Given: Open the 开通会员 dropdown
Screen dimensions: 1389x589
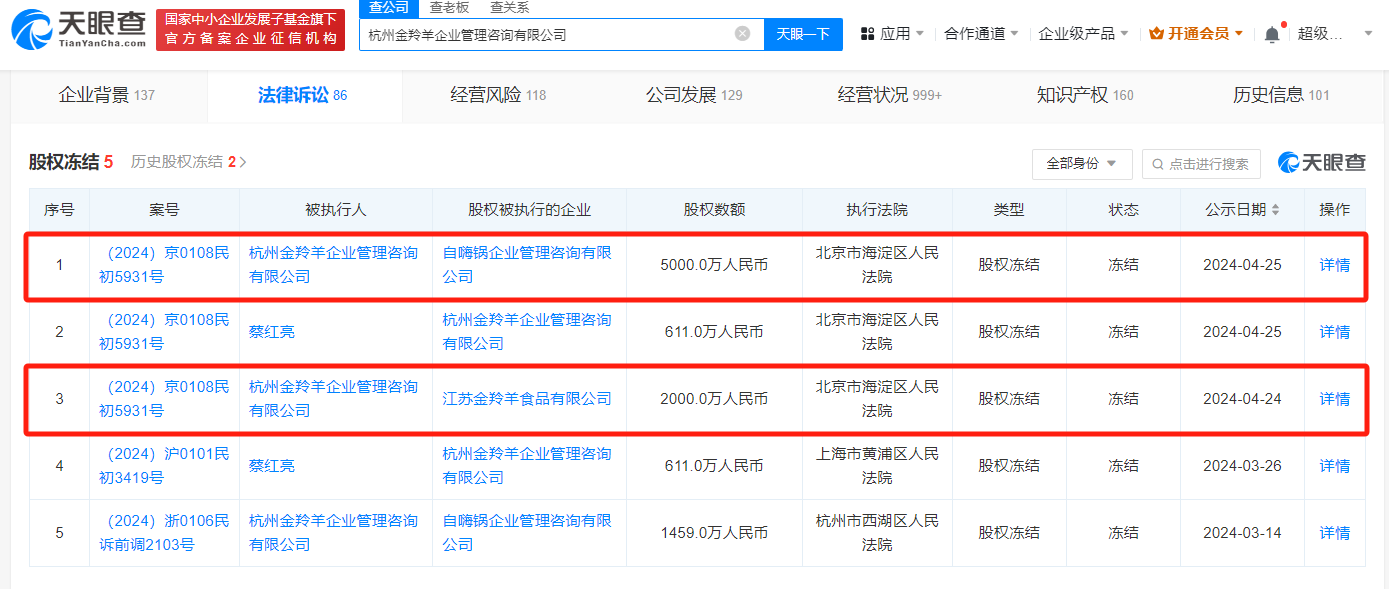Looking at the screenshot, I should [1197, 34].
